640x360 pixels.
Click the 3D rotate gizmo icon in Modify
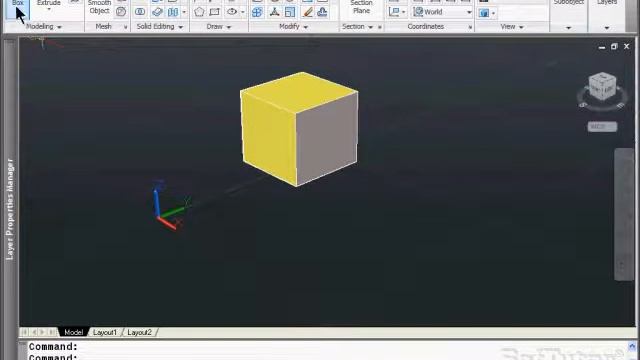coord(274,12)
